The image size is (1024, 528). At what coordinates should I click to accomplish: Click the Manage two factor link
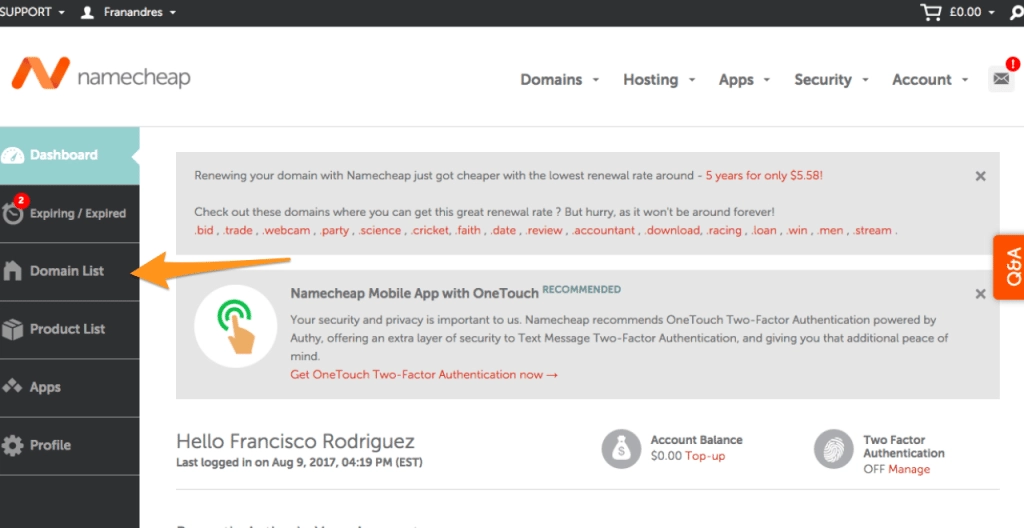[908, 469]
